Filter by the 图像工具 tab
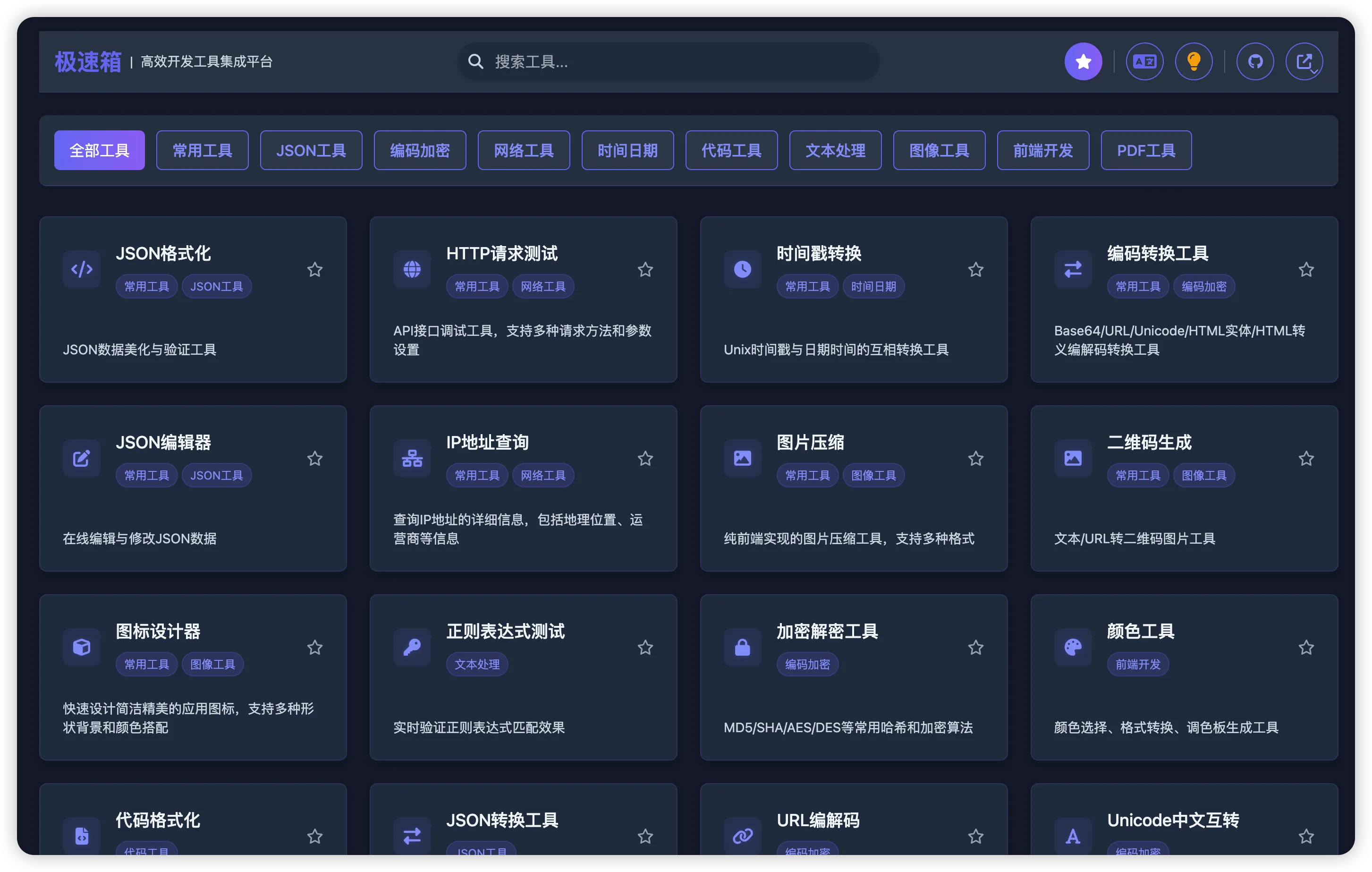Screen dimensions: 1372x872 (939, 150)
